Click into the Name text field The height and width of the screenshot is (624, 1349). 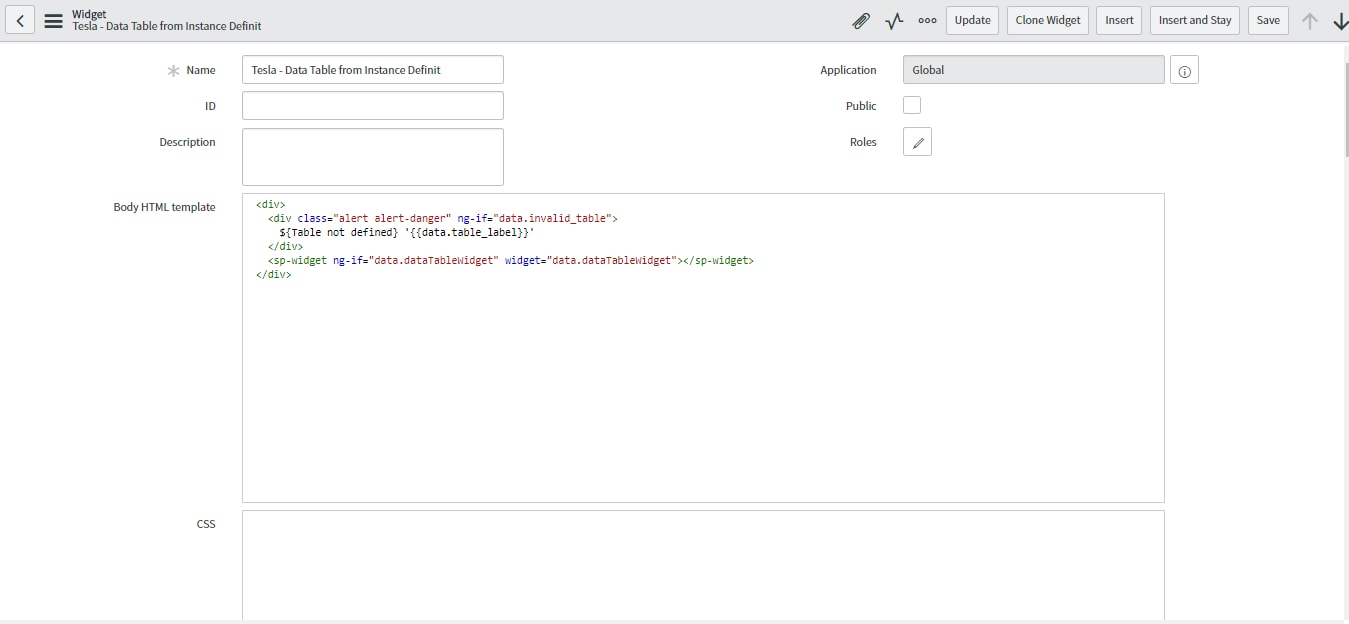[372, 70]
